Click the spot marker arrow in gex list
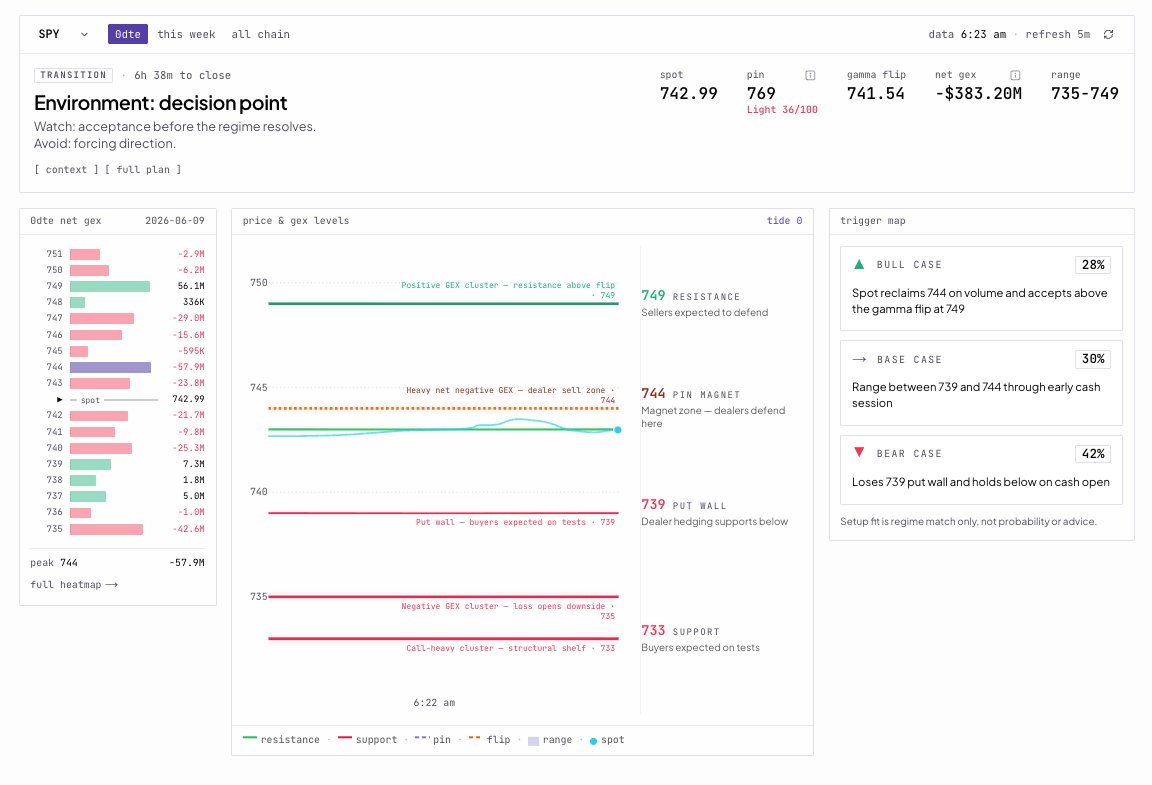Image resolution: width=1152 pixels, height=785 pixels. (x=60, y=399)
